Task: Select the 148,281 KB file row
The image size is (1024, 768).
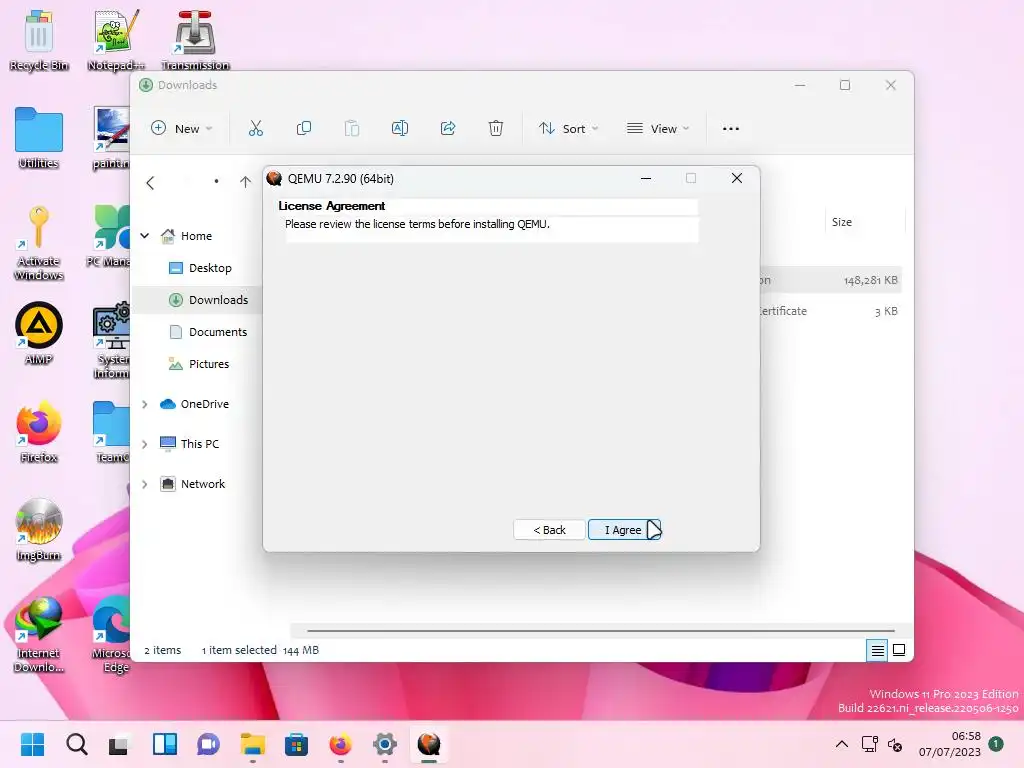Action: [830, 280]
